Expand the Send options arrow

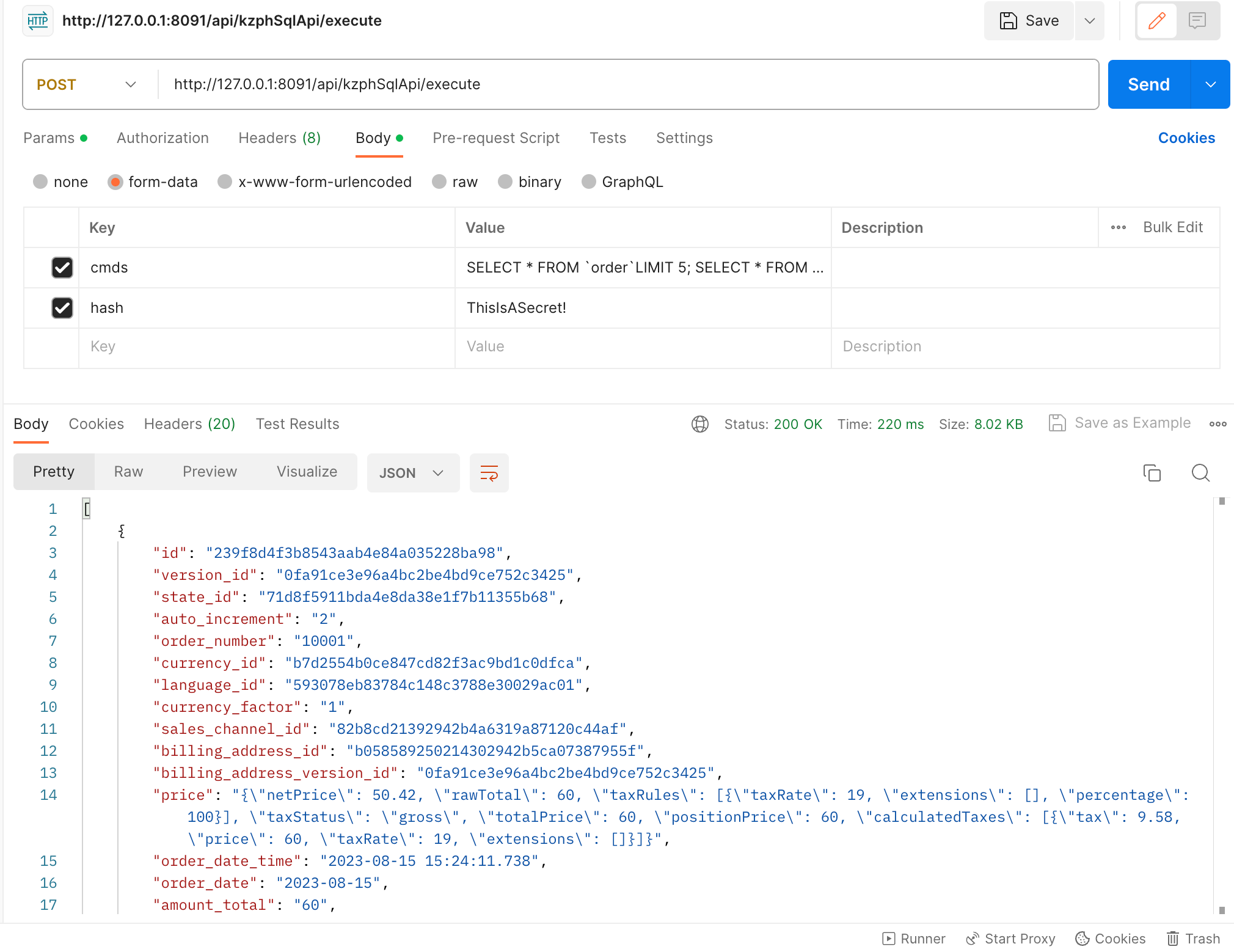[x=1210, y=84]
